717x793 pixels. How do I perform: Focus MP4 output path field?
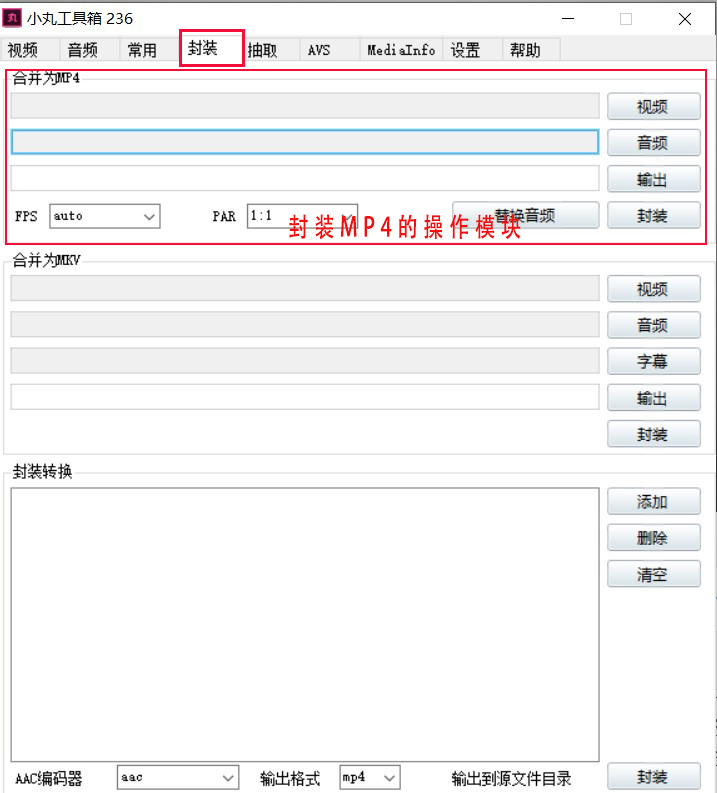click(305, 179)
